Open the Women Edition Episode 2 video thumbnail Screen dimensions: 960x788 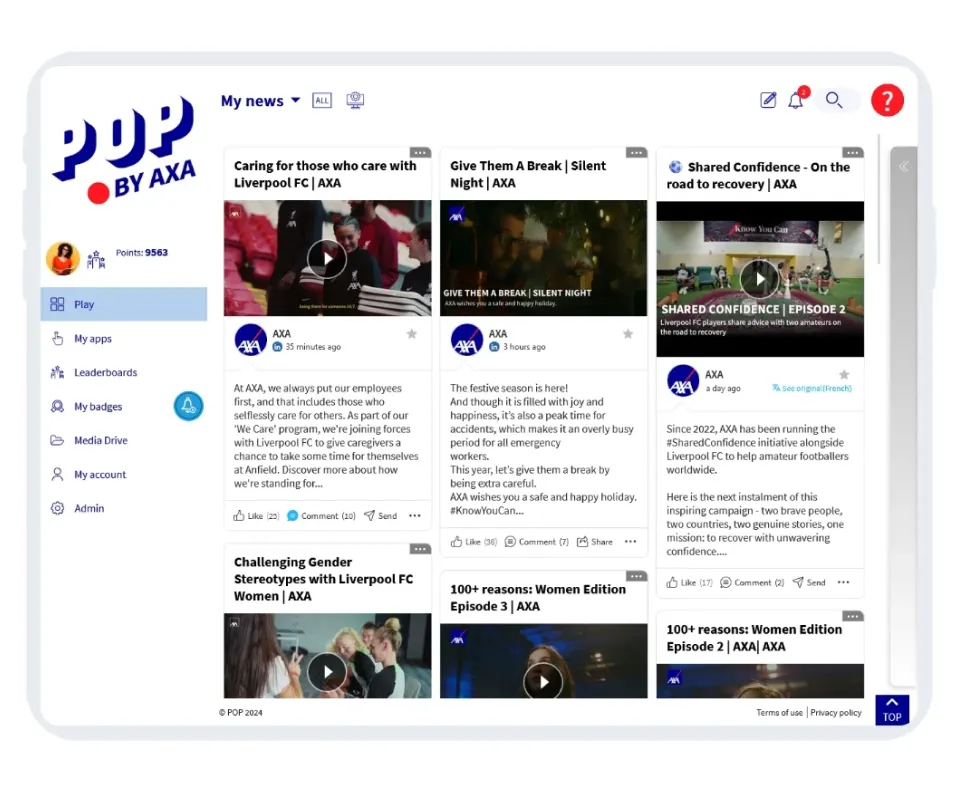coord(760,681)
